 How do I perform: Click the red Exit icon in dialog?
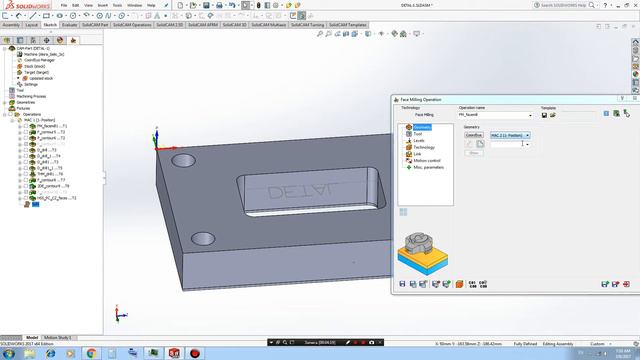(626, 284)
